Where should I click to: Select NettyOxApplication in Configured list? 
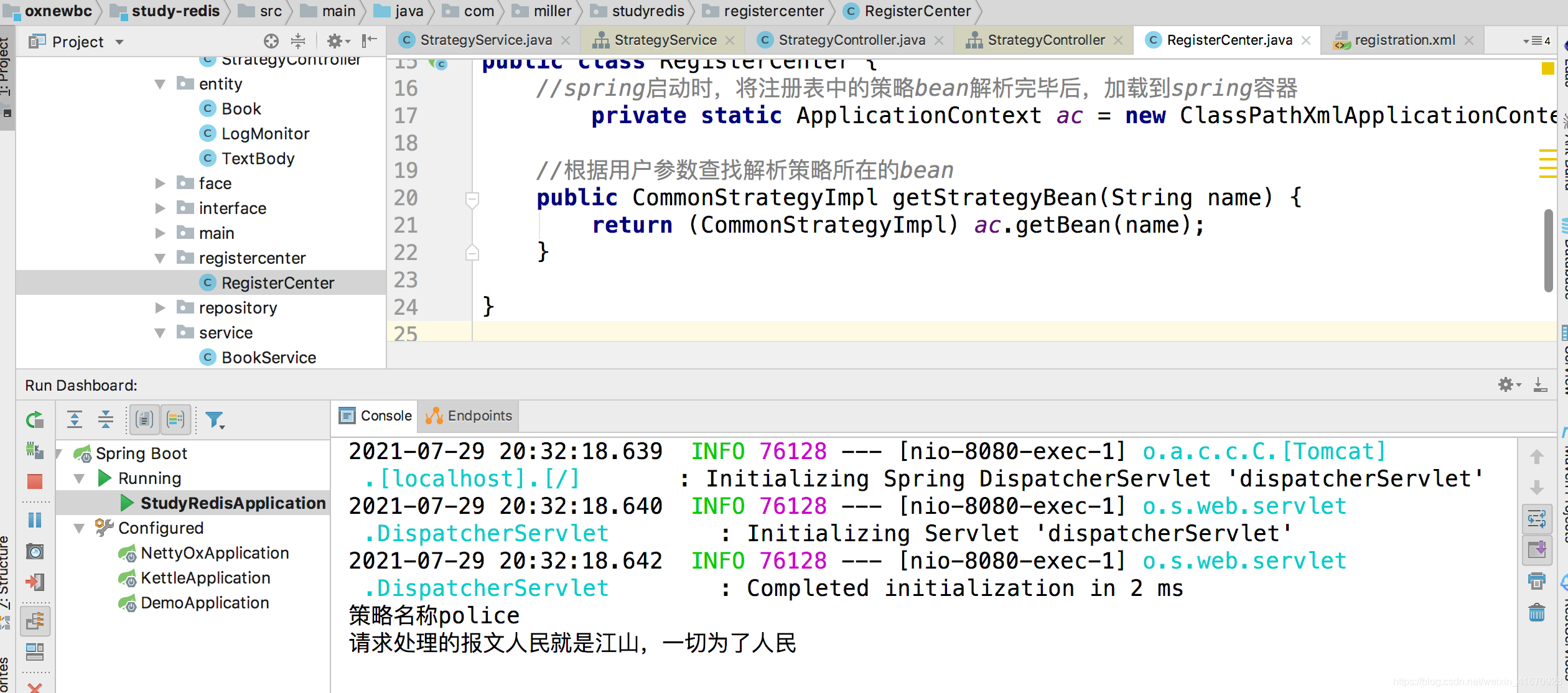coord(214,552)
